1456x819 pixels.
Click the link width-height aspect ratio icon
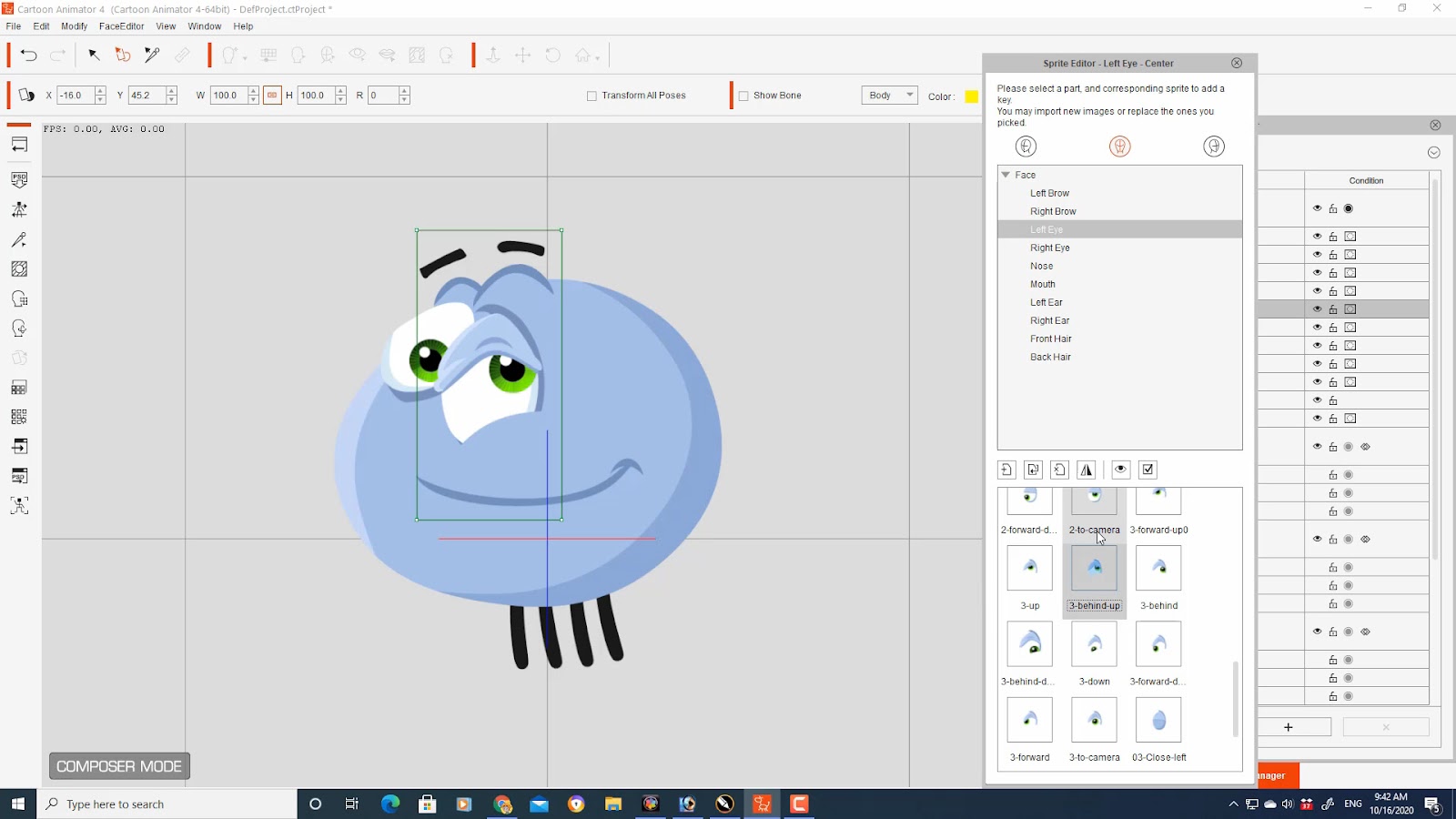(272, 96)
